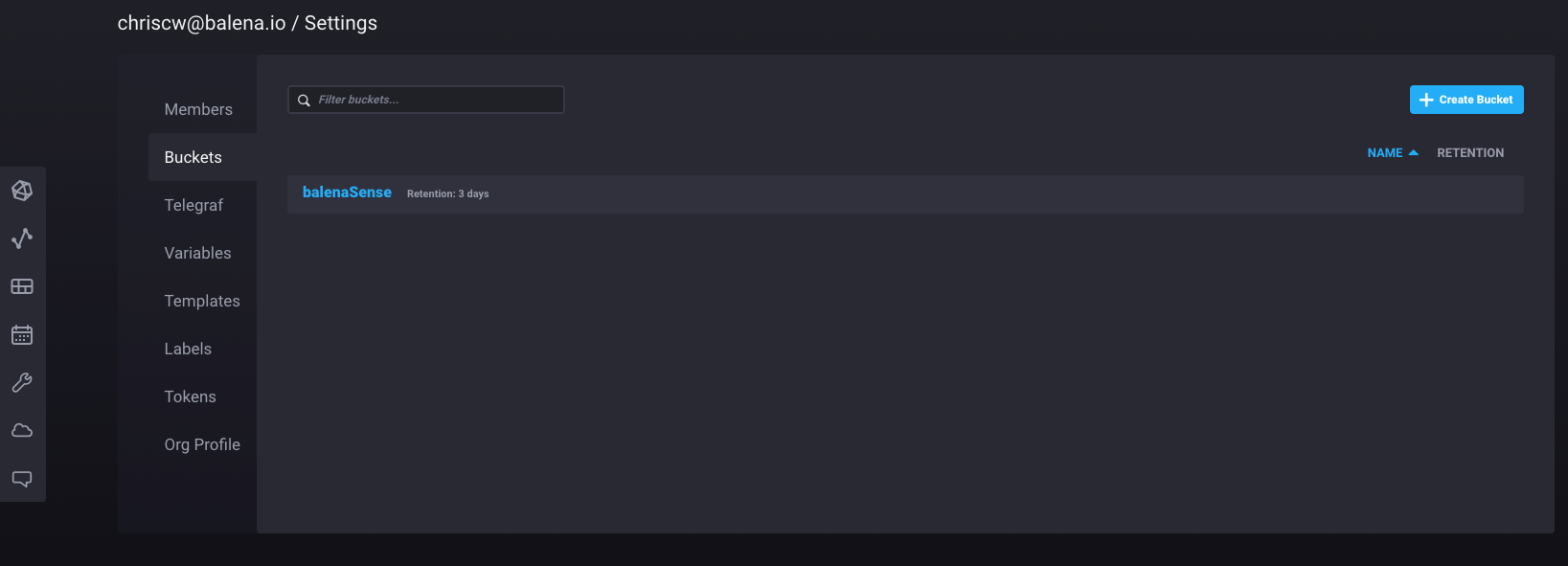Open the Variables tab
This screenshot has height=566, width=1568.
pos(197,253)
